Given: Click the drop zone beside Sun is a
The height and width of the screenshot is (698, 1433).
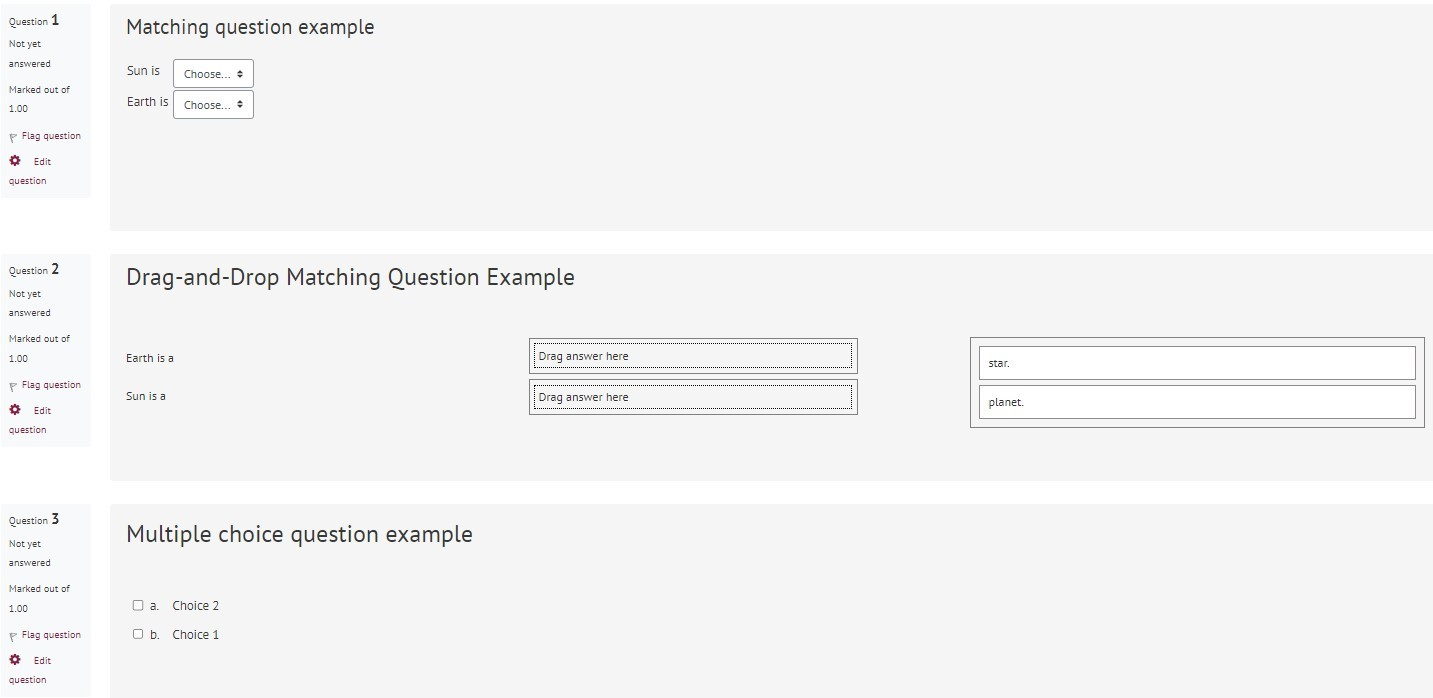Looking at the screenshot, I should click(693, 397).
